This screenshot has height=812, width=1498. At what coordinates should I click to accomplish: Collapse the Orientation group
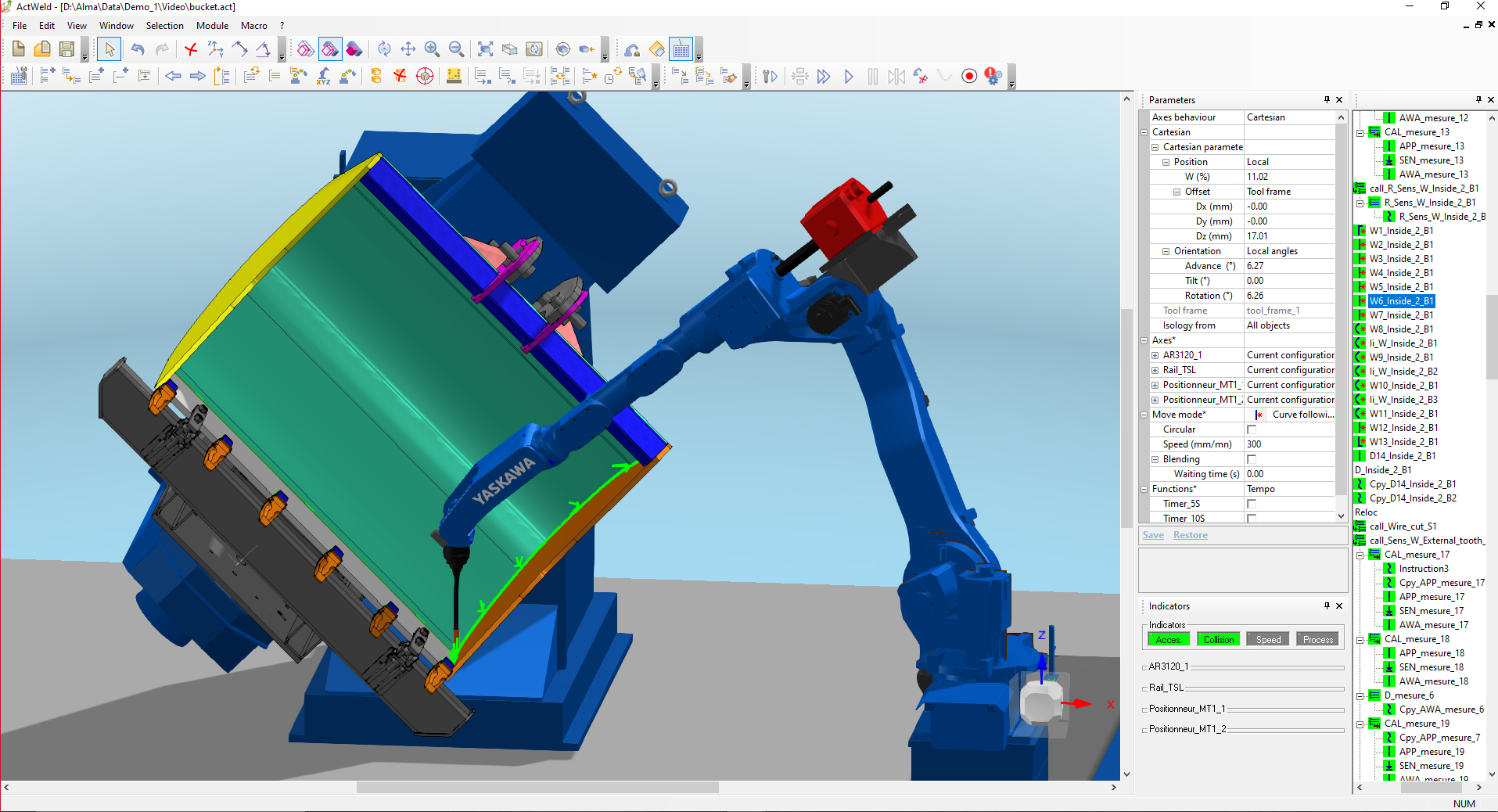(1166, 251)
